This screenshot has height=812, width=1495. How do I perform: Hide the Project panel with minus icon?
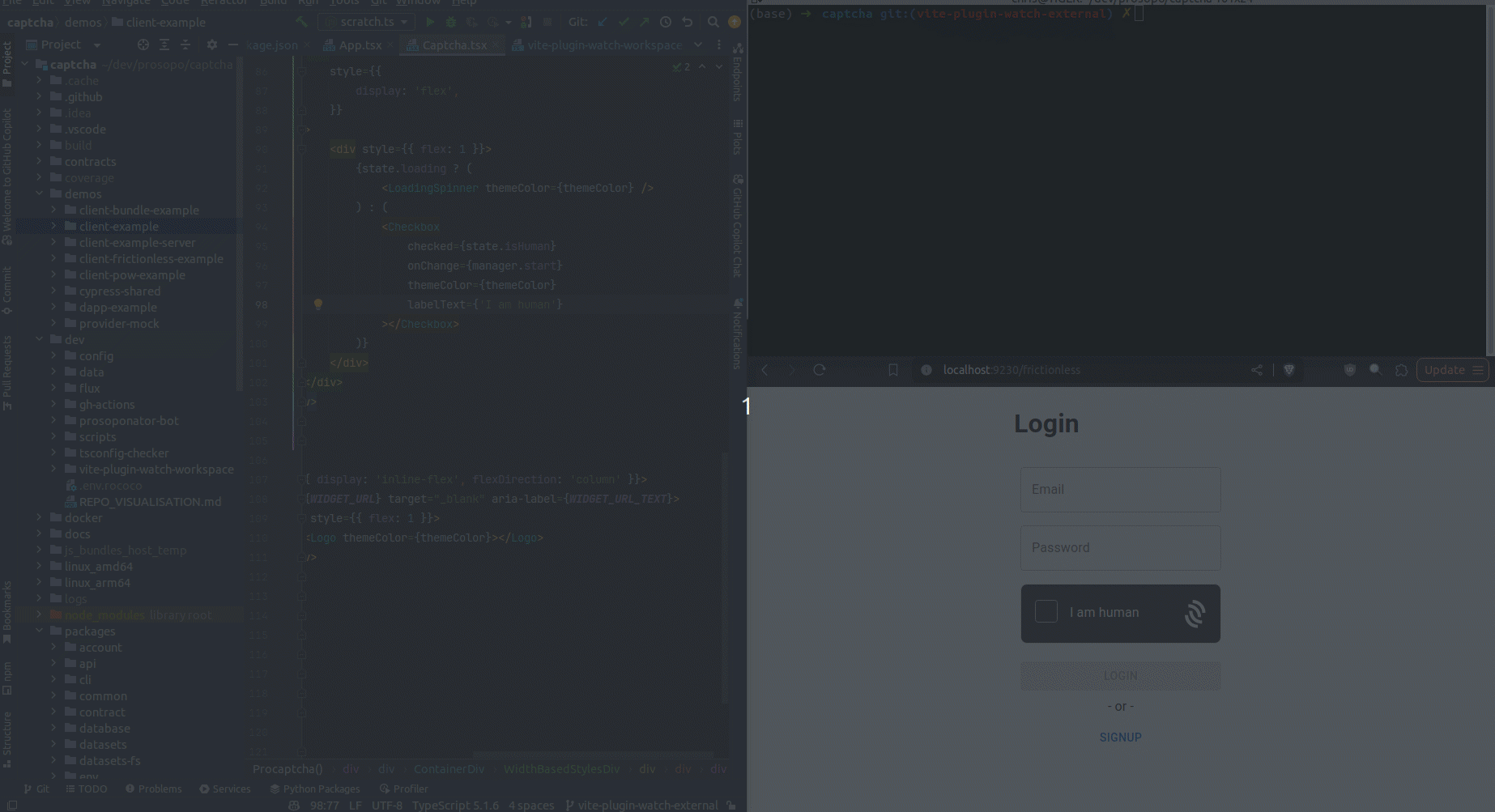(232, 45)
